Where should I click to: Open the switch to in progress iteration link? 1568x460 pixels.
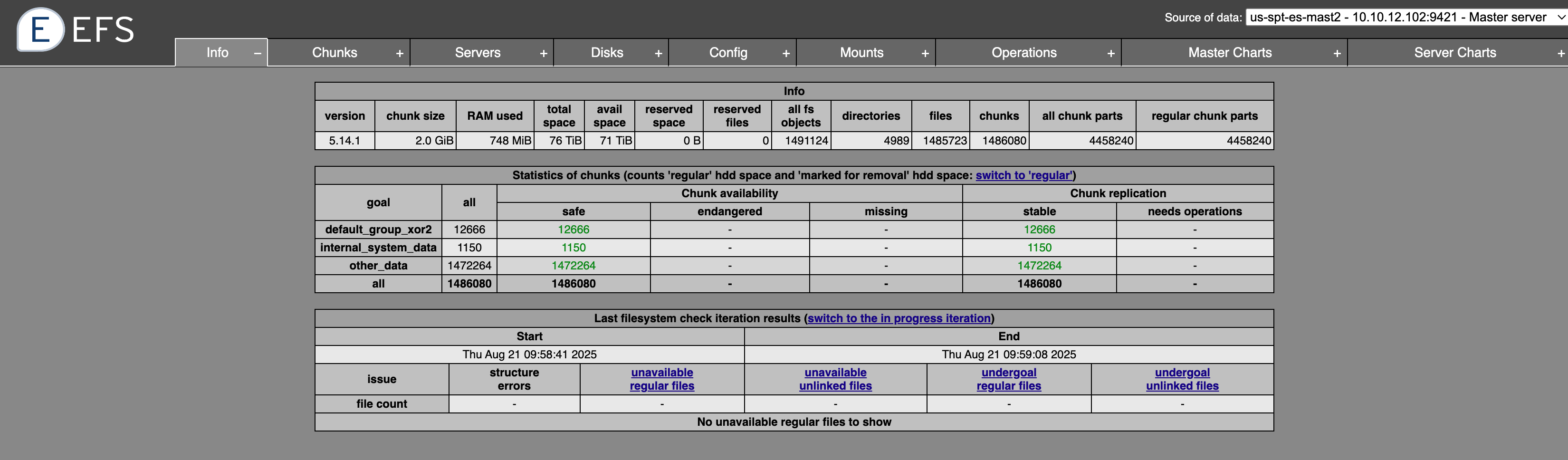899,317
